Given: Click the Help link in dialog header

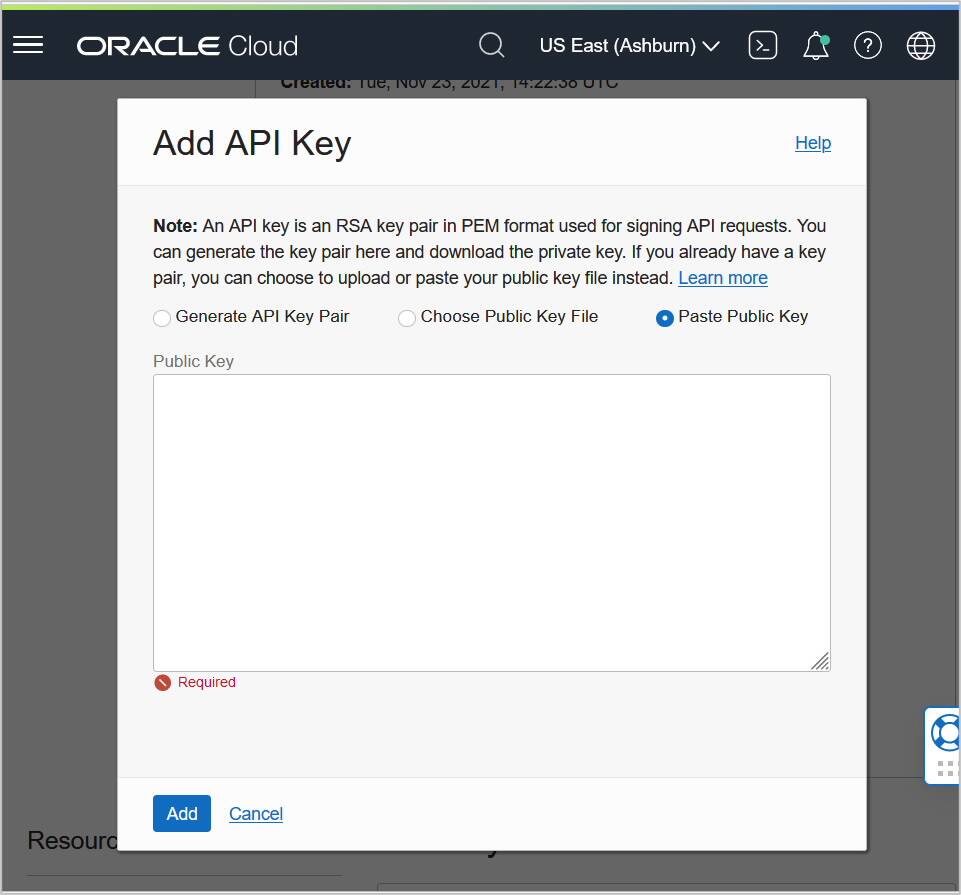Looking at the screenshot, I should [813, 143].
